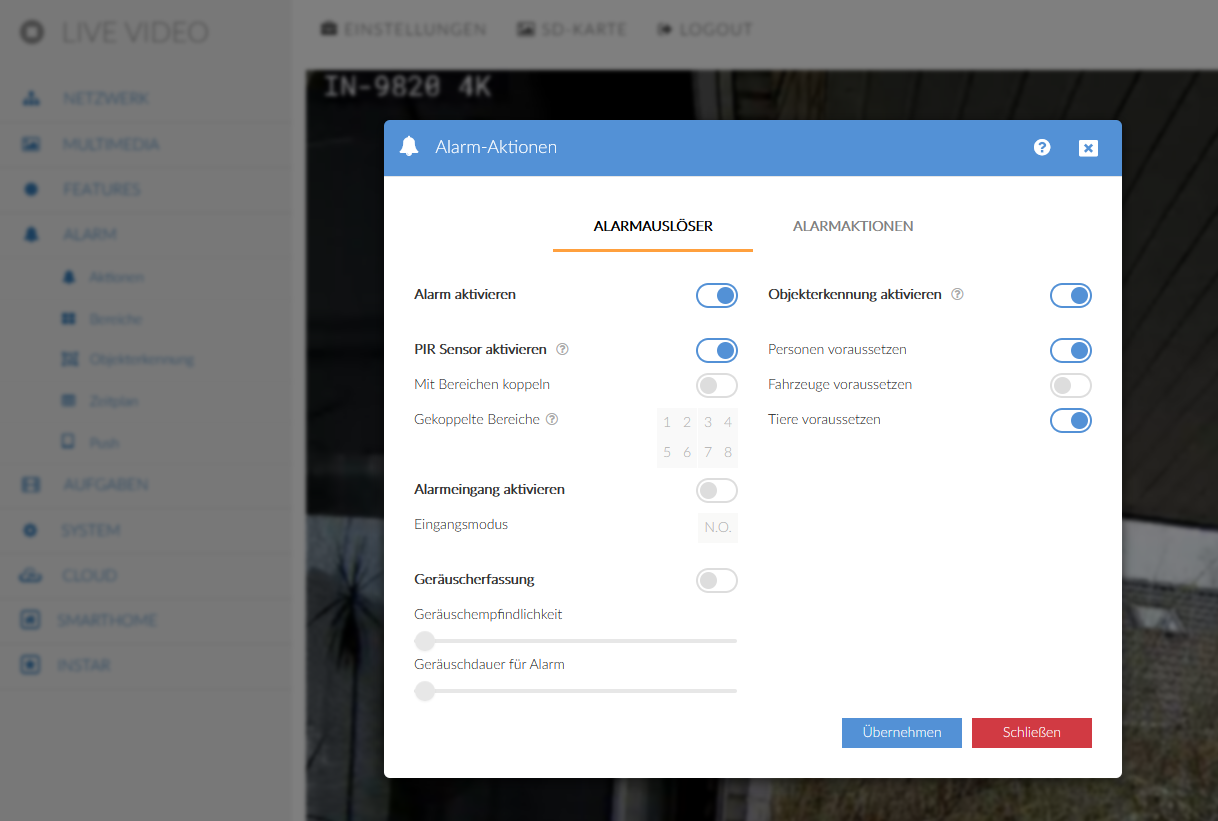Click the SD-Karte image icon
Image resolution: width=1218 pixels, height=821 pixels.
[x=526, y=29]
